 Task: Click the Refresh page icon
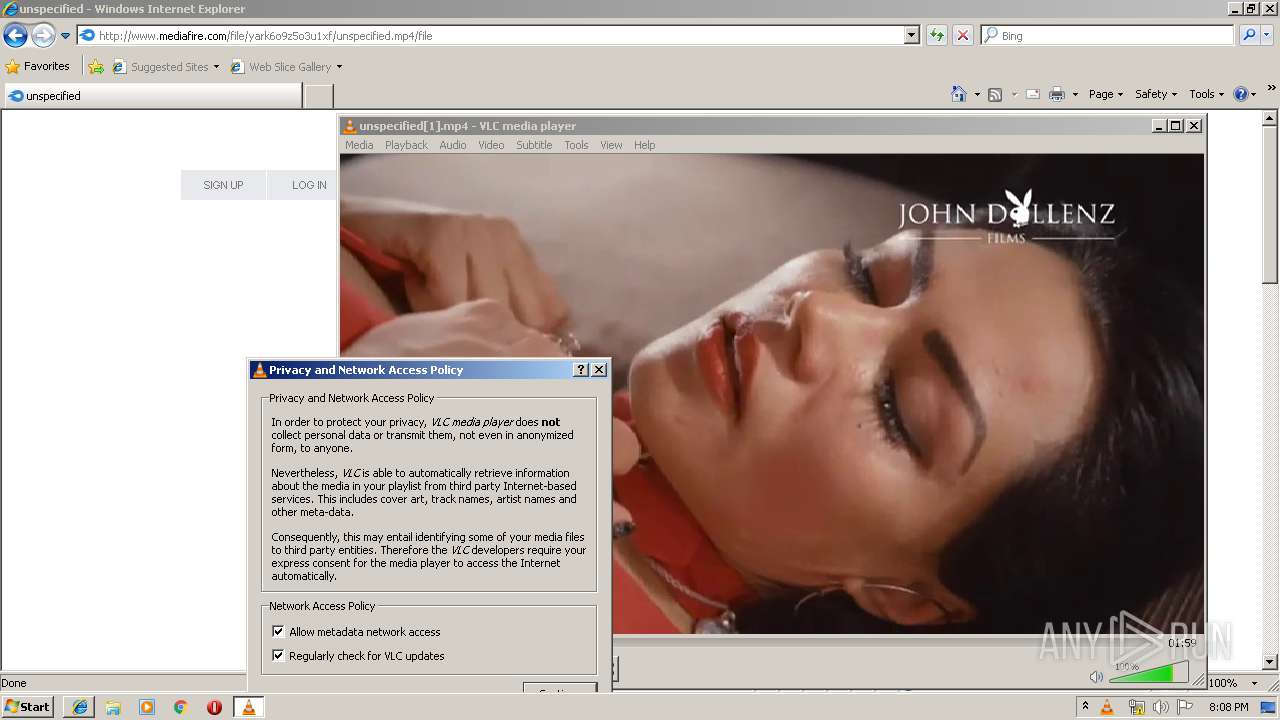tap(937, 36)
